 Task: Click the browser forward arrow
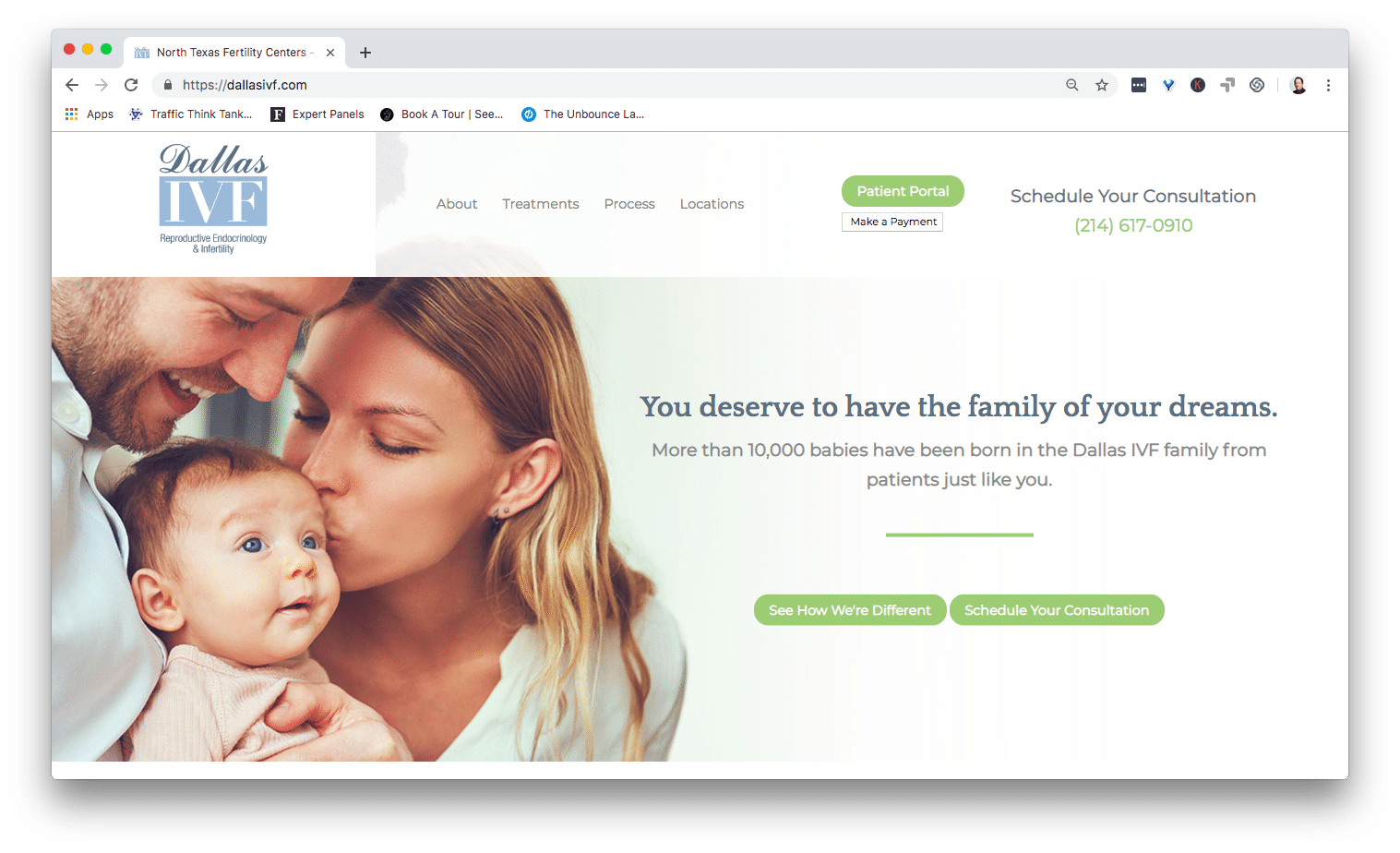click(102, 85)
